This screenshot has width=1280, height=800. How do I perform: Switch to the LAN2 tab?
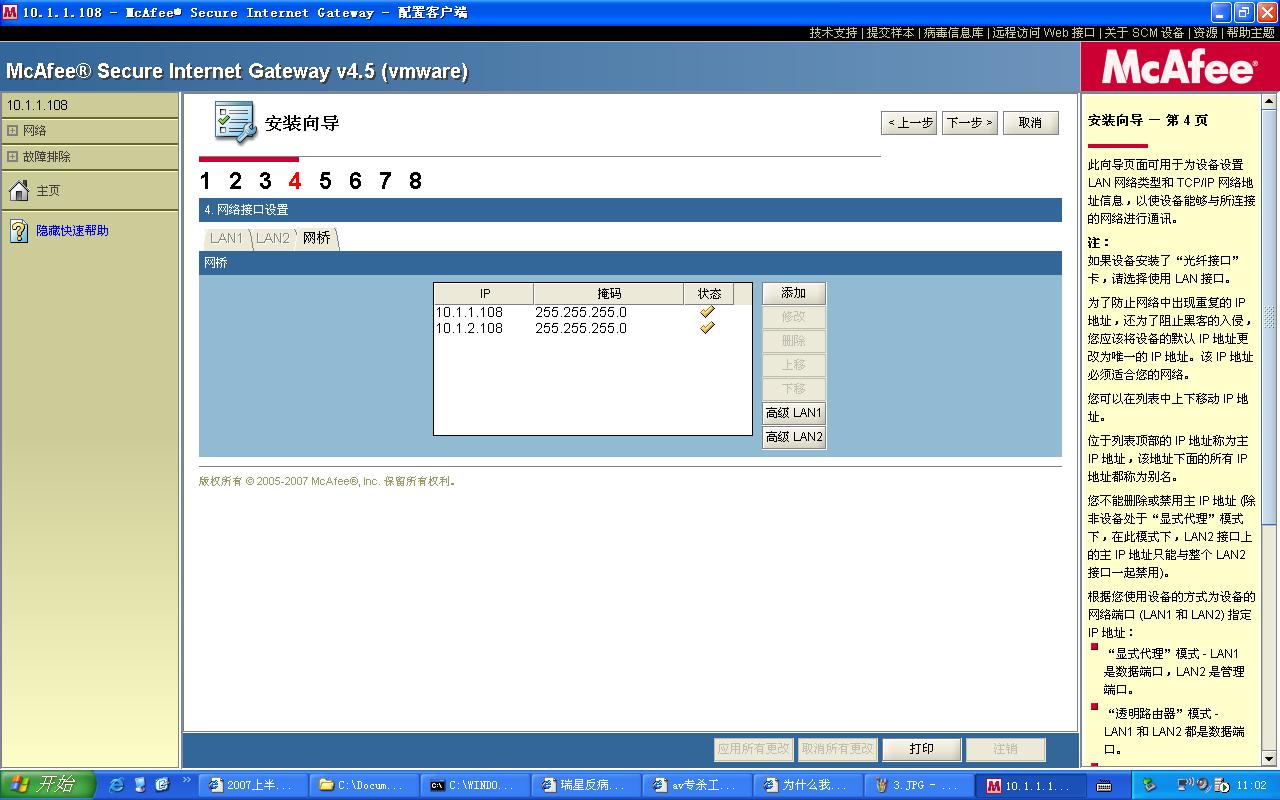coord(272,238)
